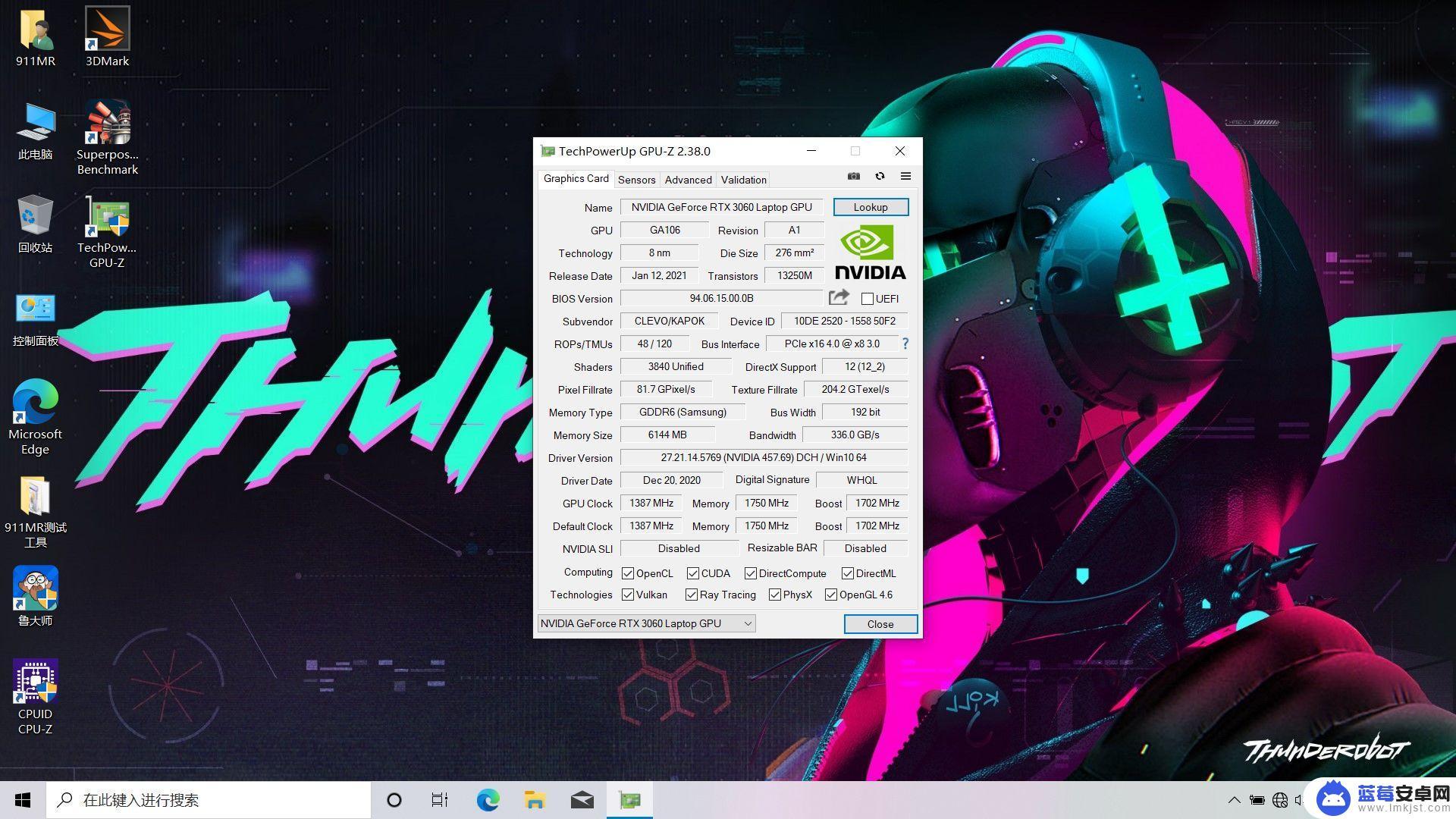
Task: Click Resizable BAR Disabled value
Action: click(x=865, y=548)
